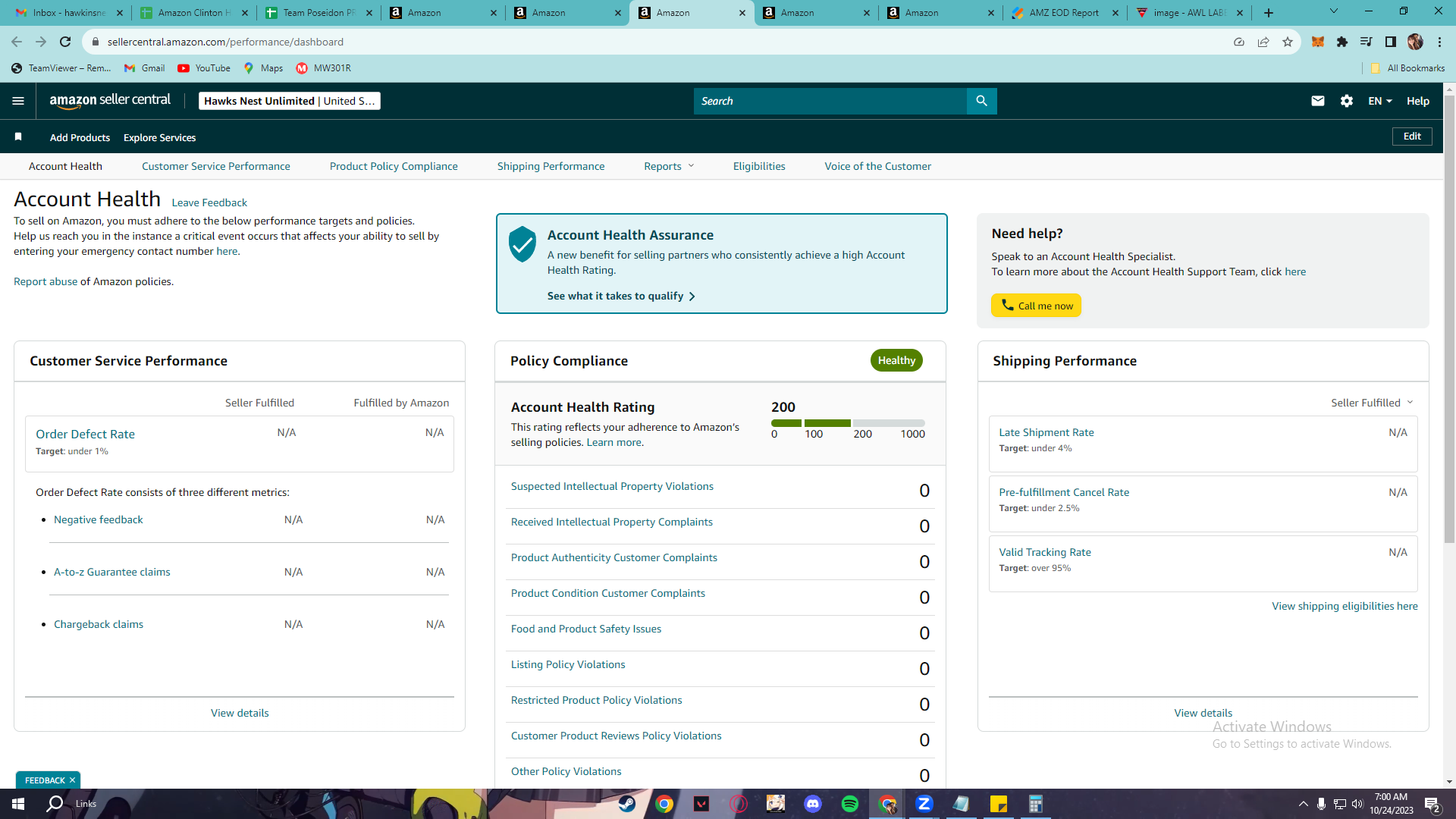
Task: Open Spotify from the taskbar
Action: (850, 804)
